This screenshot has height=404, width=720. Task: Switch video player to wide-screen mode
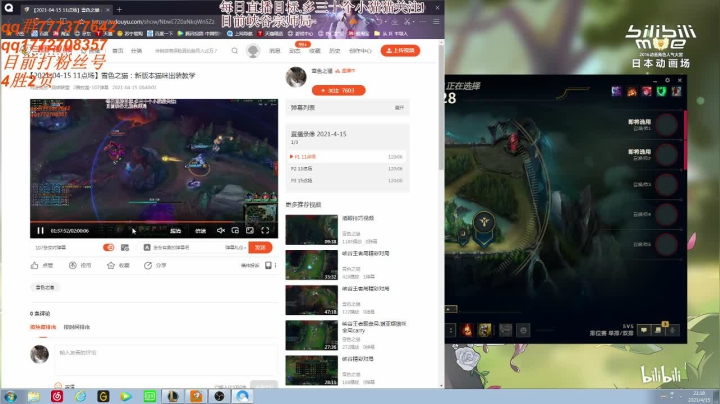[250, 230]
